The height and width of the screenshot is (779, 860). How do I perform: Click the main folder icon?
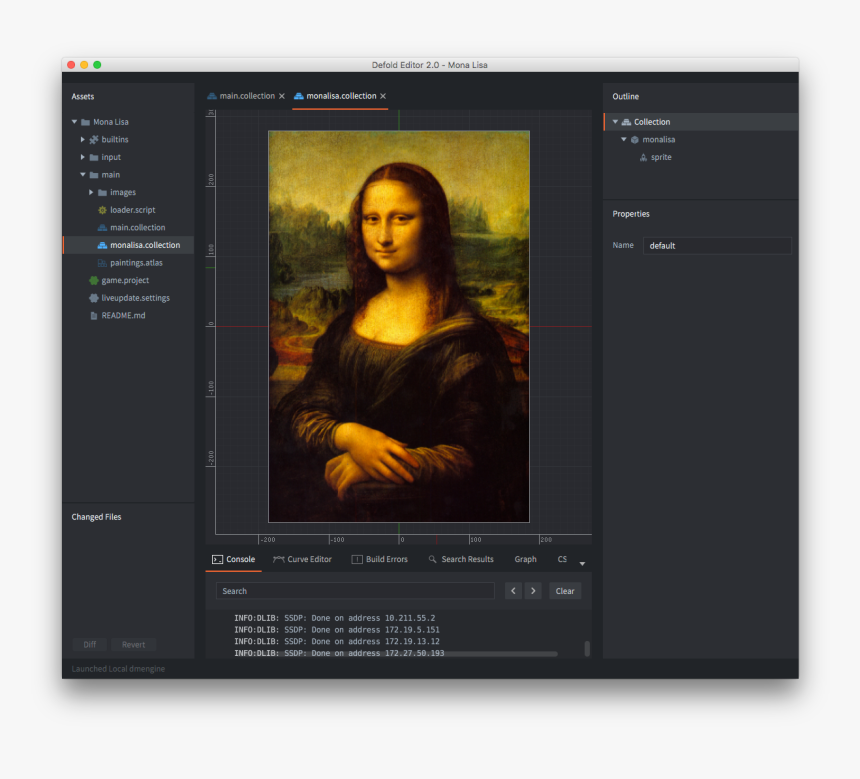tap(94, 175)
